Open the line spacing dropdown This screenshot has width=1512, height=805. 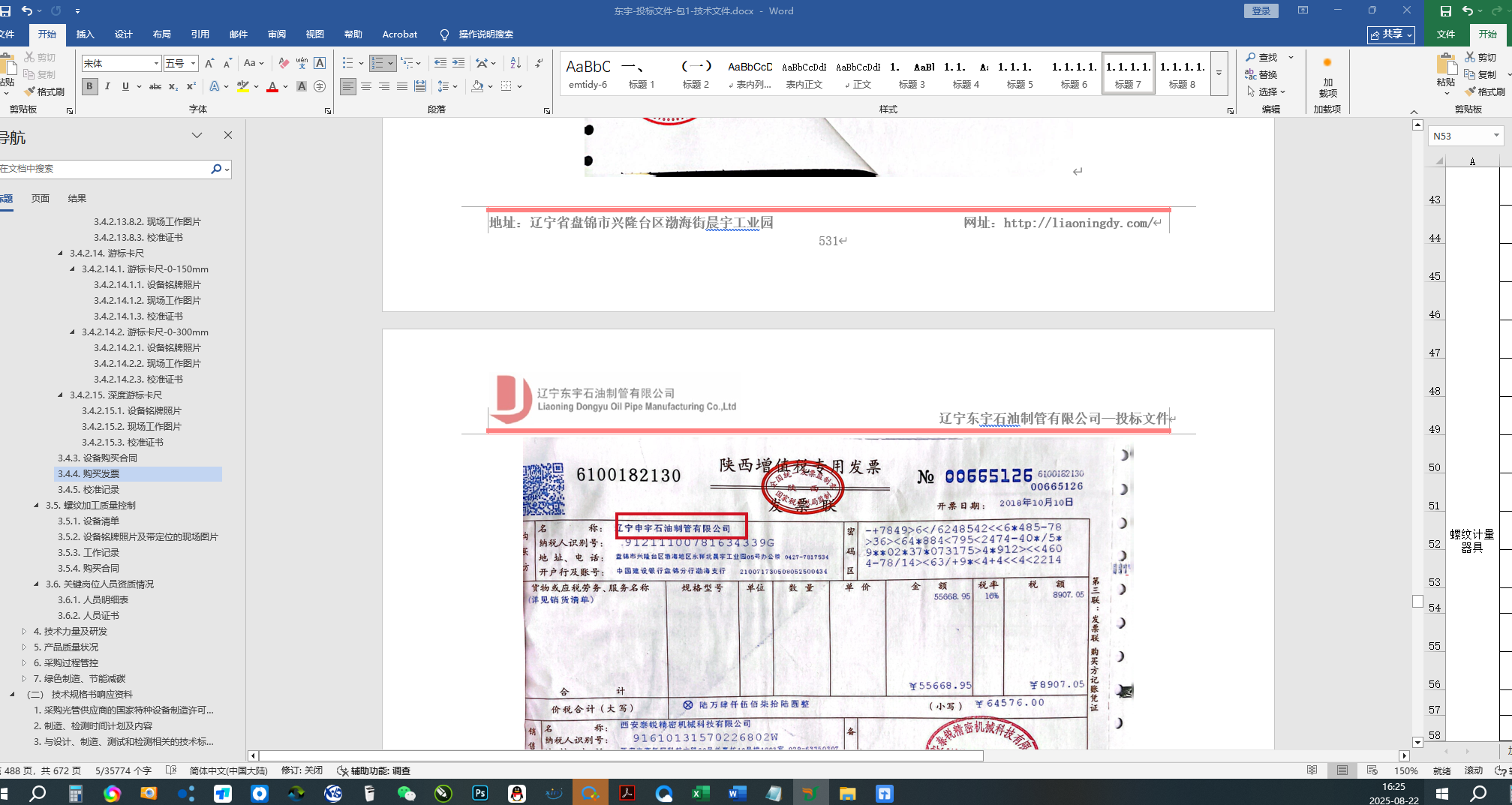[448, 86]
